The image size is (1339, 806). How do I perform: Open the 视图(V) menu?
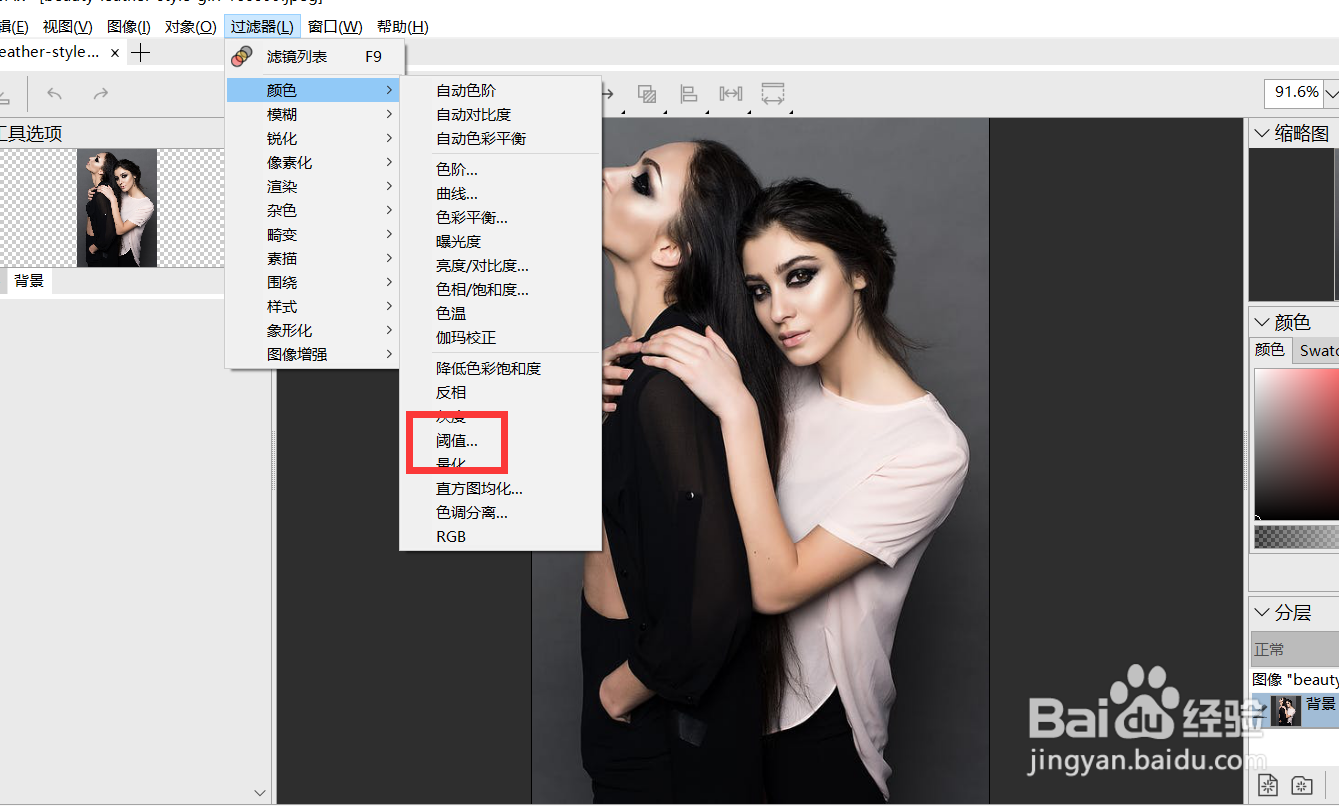[x=67, y=27]
